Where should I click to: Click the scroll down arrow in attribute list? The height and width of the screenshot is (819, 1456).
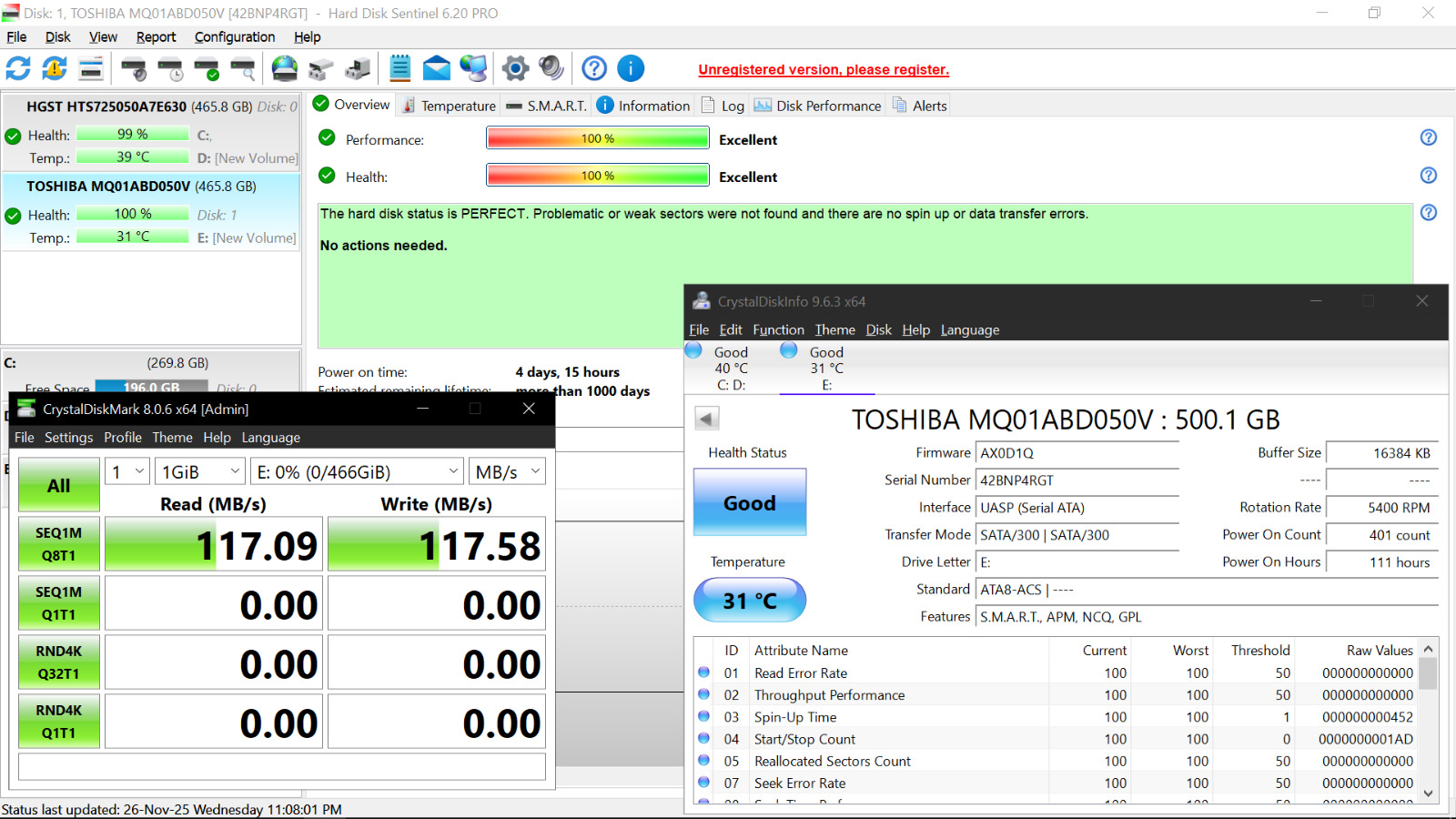pyautogui.click(x=1428, y=794)
